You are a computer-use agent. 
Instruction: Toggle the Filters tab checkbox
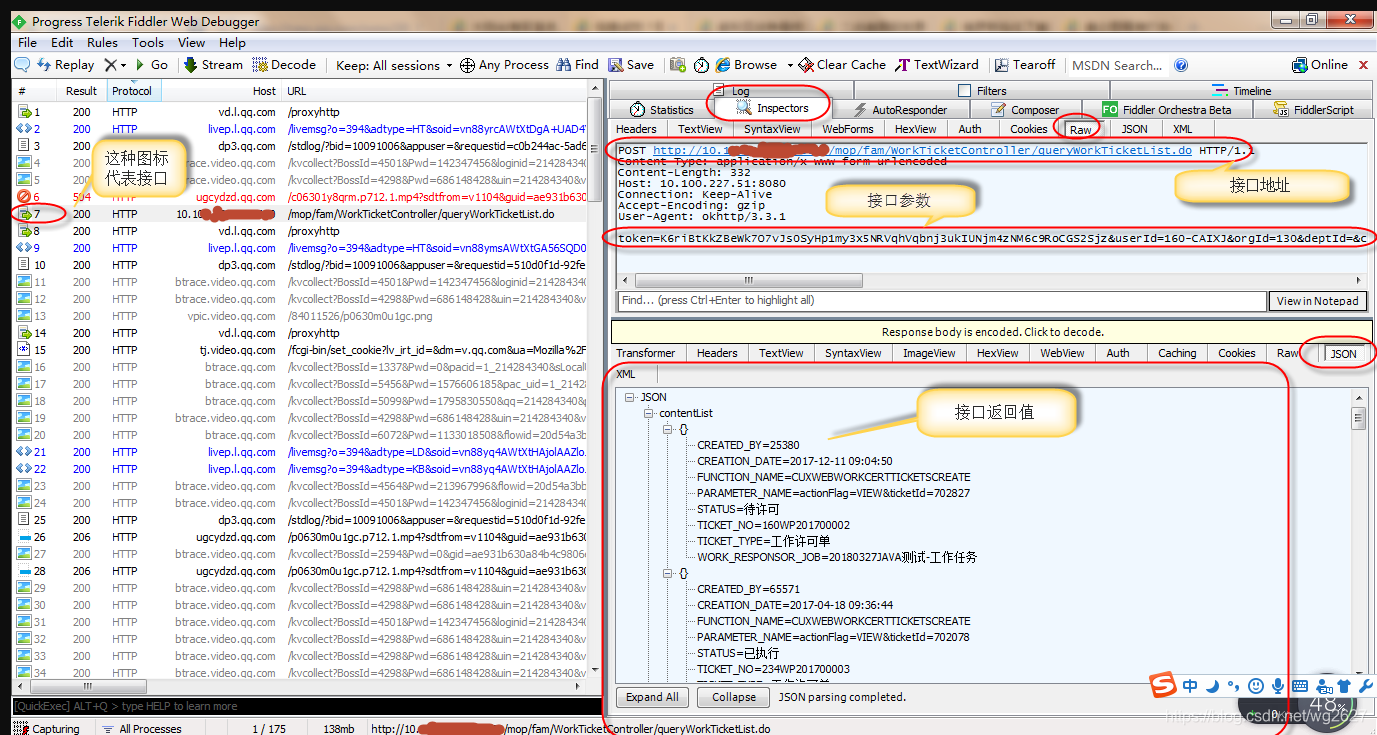pos(964,91)
